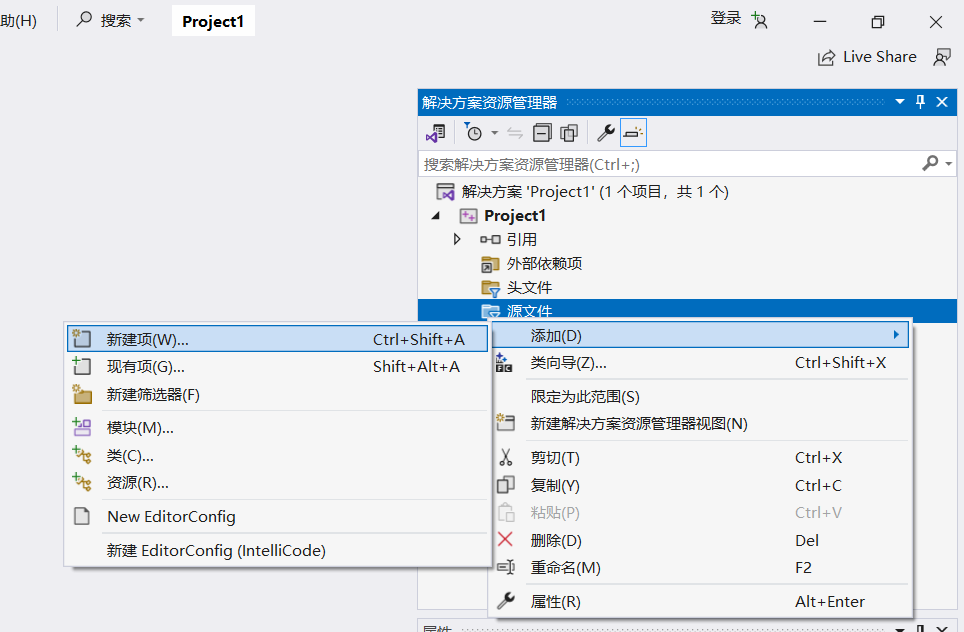Choose Copy (复制) from the context menu
Viewport: 964px width, 632px height.
[x=700, y=485]
